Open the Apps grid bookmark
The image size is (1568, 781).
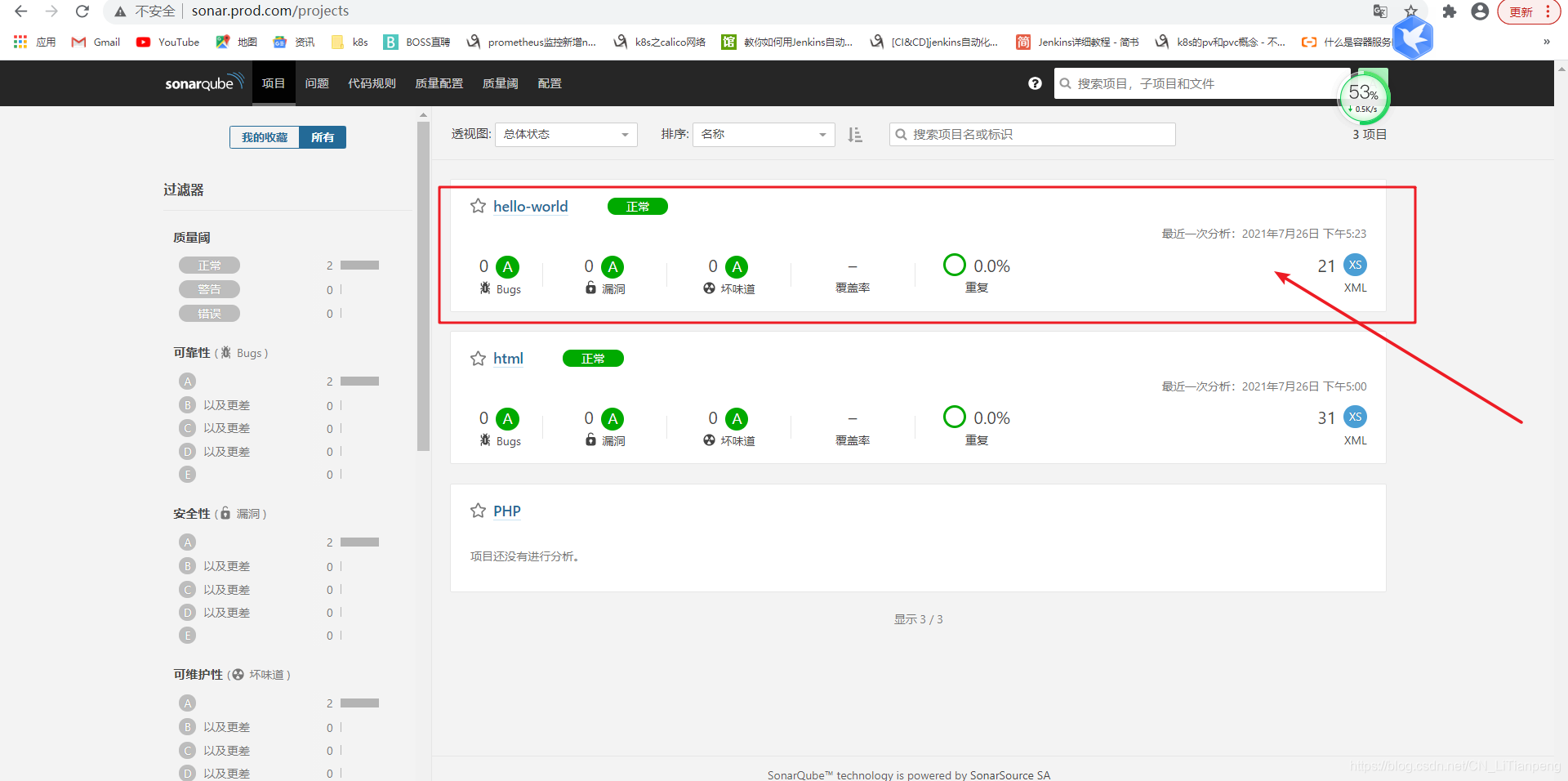point(34,42)
